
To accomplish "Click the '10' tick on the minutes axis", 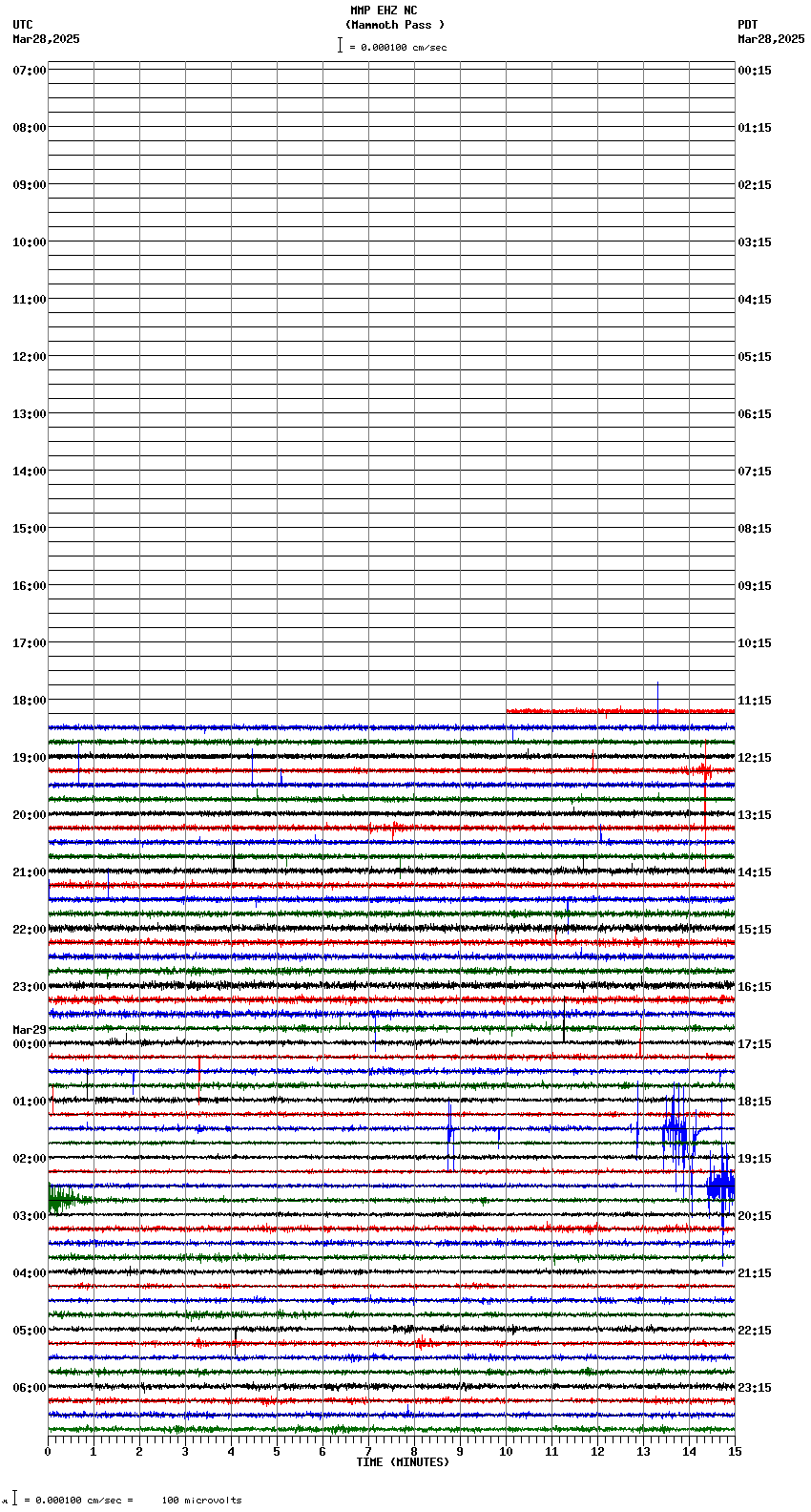I will click(506, 1452).
